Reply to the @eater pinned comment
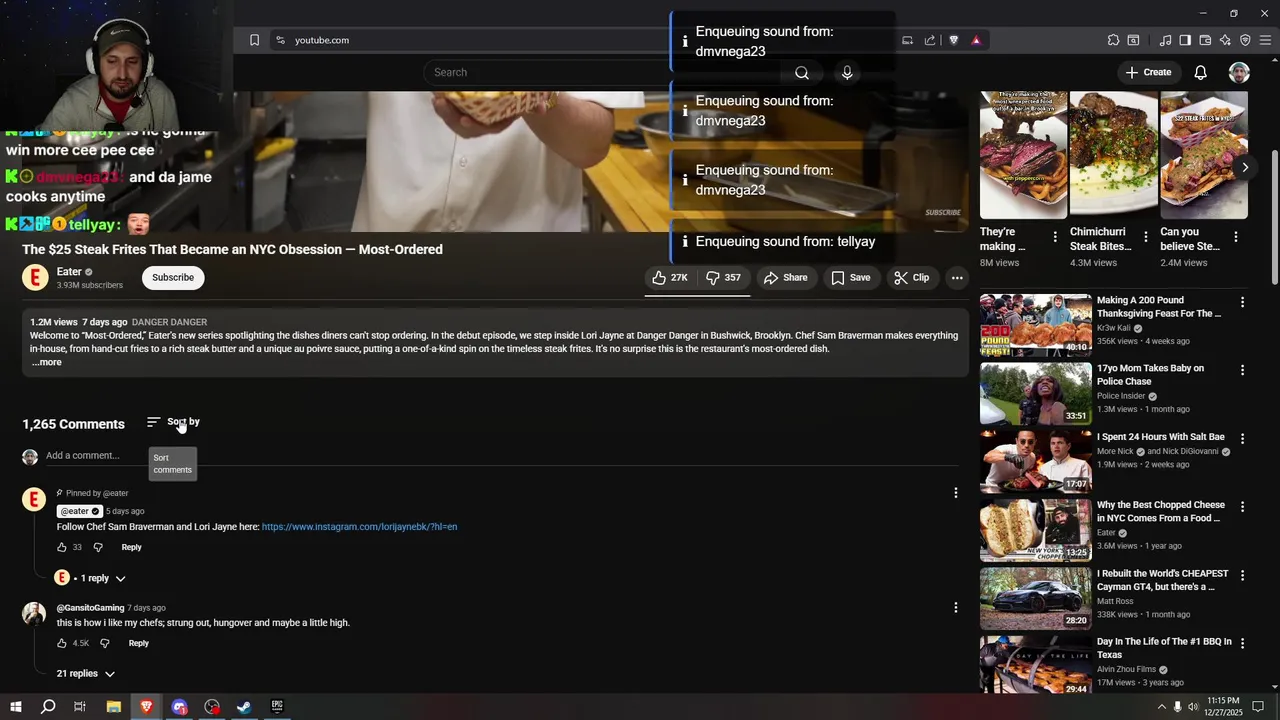Image resolution: width=1280 pixels, height=720 pixels. click(132, 547)
